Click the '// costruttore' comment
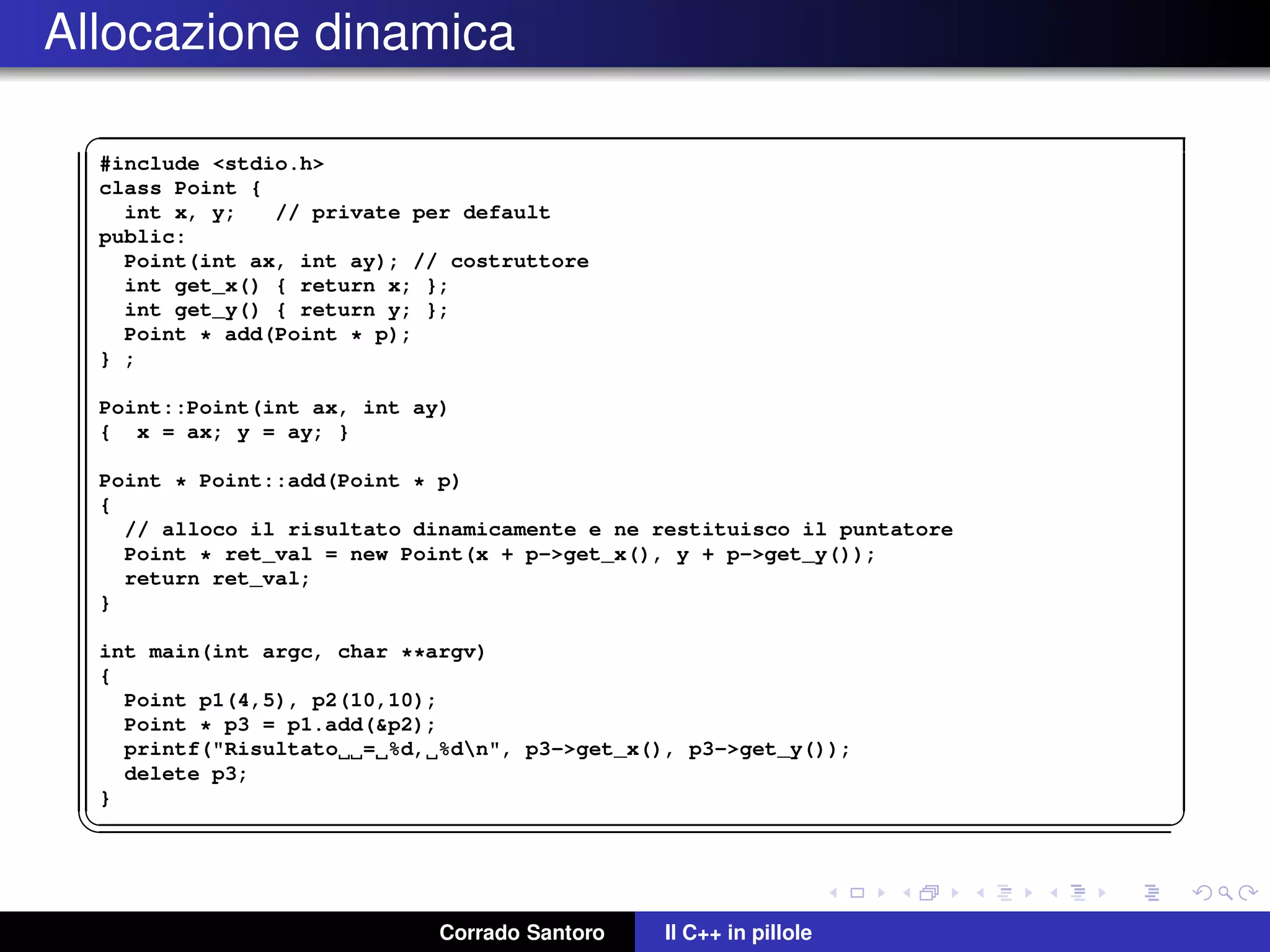This screenshot has width=1270, height=952. 501,262
